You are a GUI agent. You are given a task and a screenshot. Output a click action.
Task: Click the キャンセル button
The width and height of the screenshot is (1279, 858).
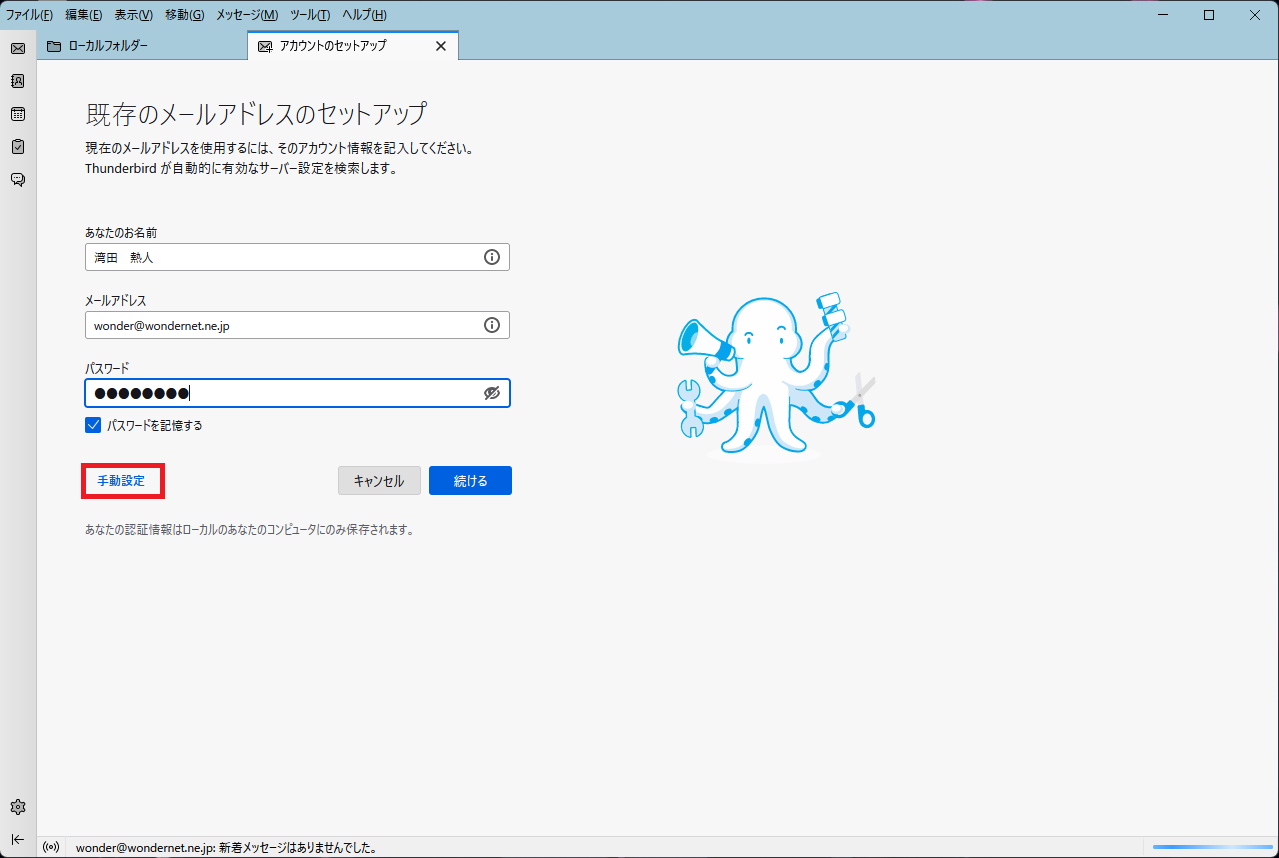(x=379, y=481)
